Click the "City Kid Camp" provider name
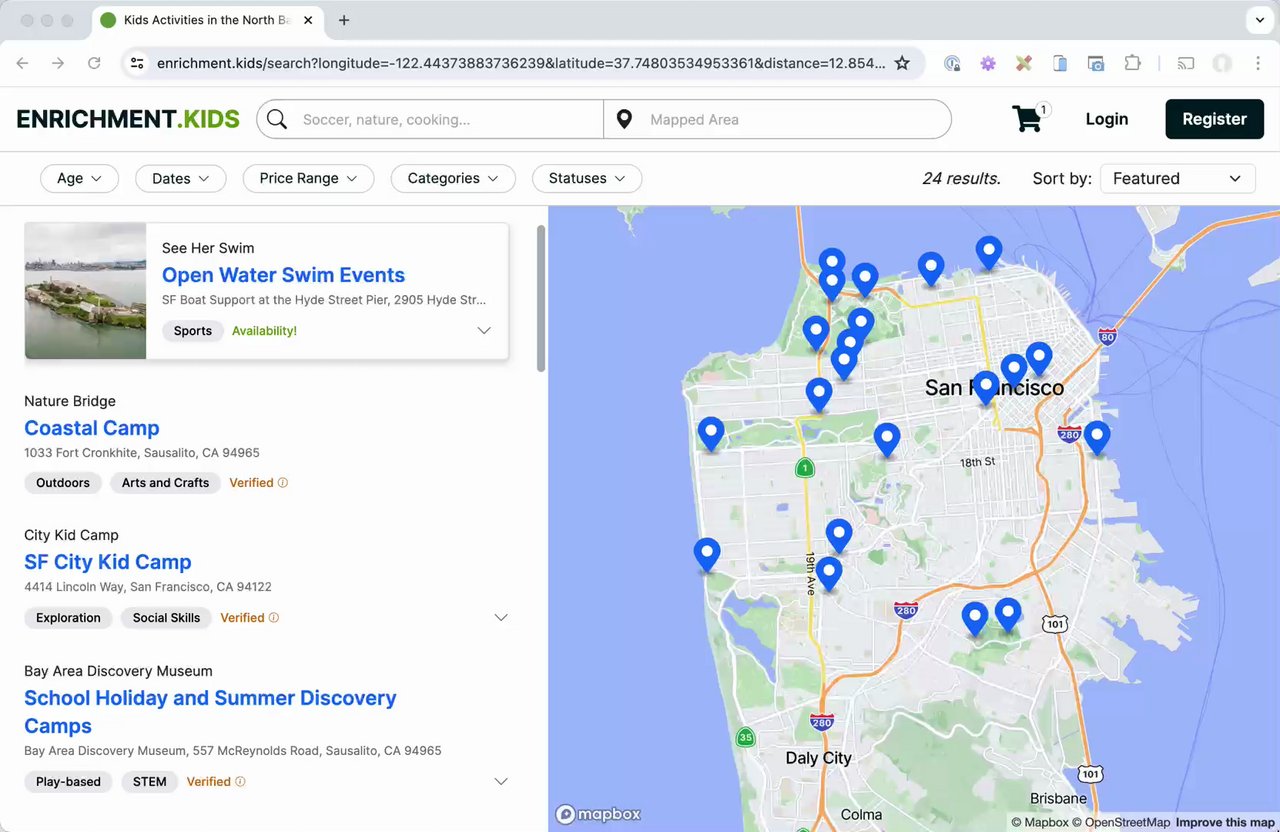The width and height of the screenshot is (1280, 832). 71,535
